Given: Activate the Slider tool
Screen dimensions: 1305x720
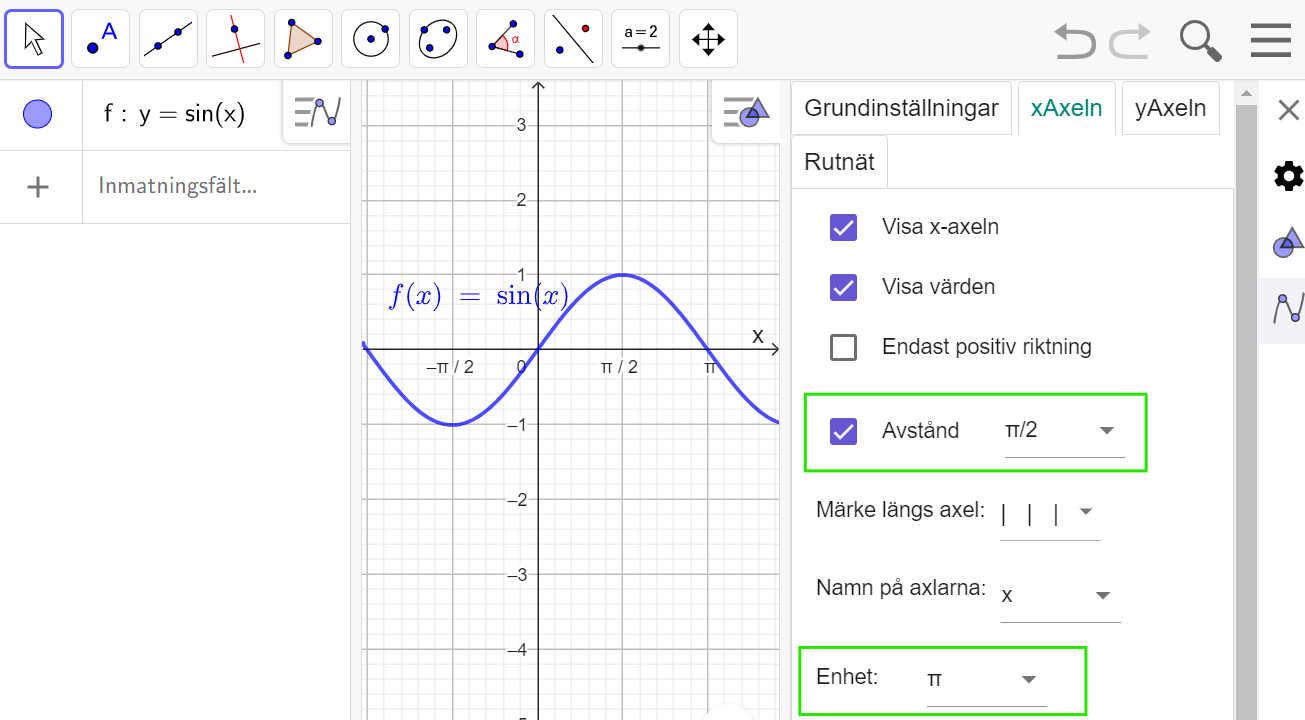Looking at the screenshot, I should click(640, 38).
